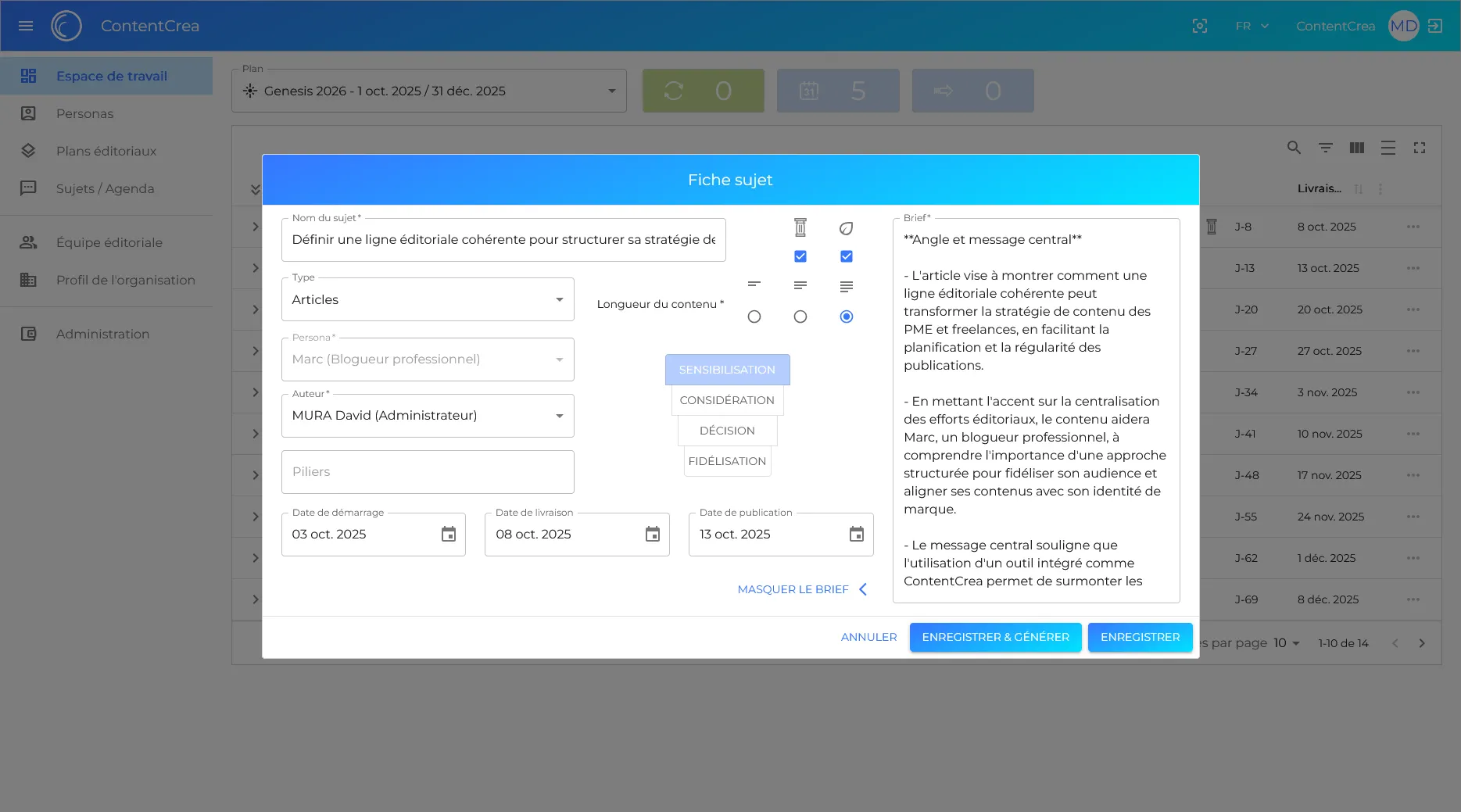
Task: Open the filter list icon in toolbar
Action: [1325, 148]
